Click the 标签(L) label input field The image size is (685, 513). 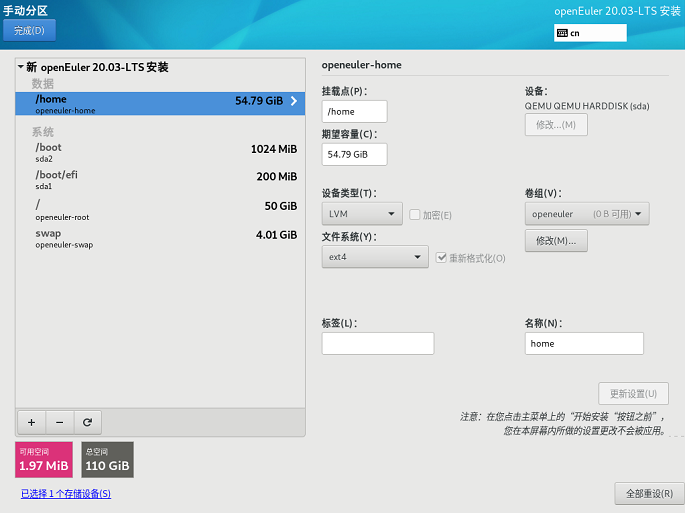coord(378,343)
